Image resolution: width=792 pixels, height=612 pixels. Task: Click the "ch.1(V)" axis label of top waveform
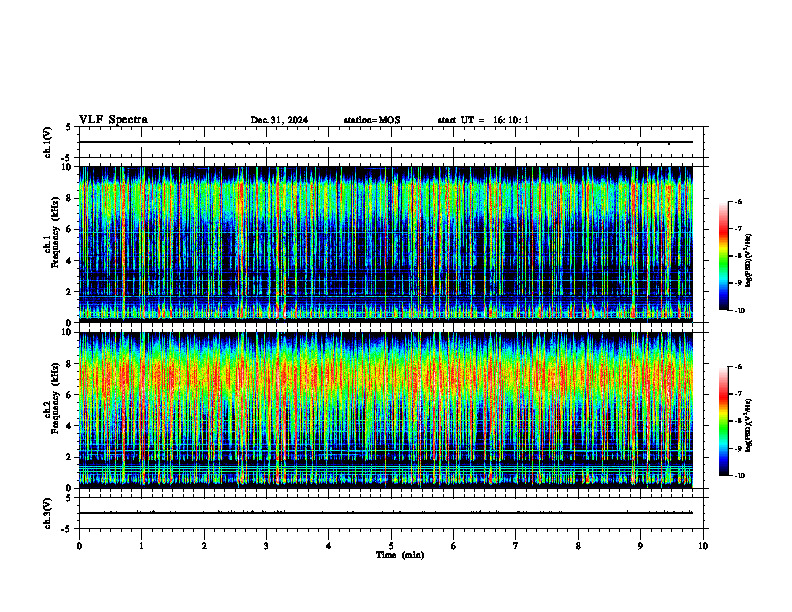click(x=48, y=142)
